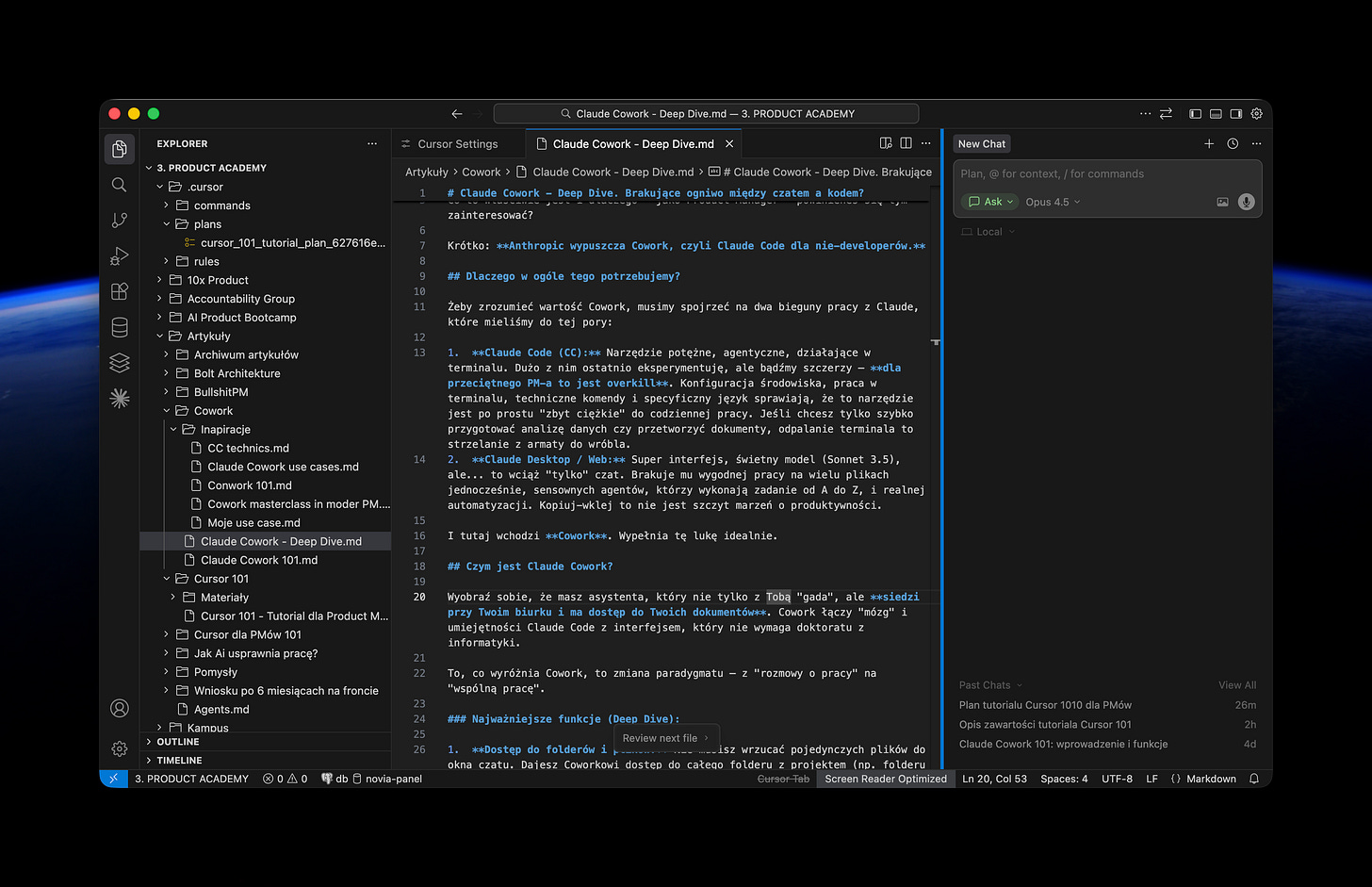Open the Explorer files icon in activity bar
Screen dimensions: 1372x887
click(119, 149)
